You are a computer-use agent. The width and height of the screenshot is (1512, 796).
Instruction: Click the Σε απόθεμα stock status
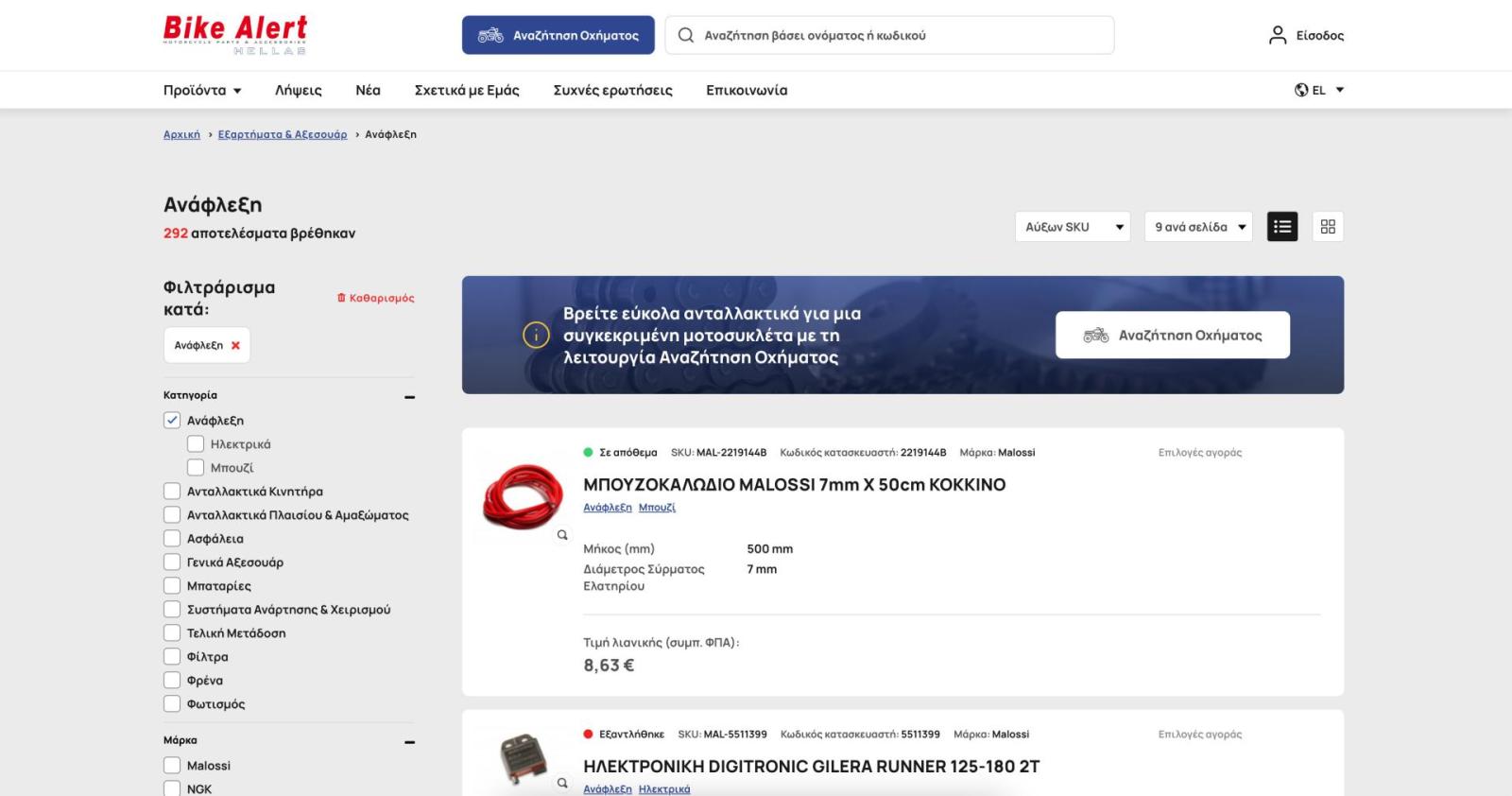620,453
